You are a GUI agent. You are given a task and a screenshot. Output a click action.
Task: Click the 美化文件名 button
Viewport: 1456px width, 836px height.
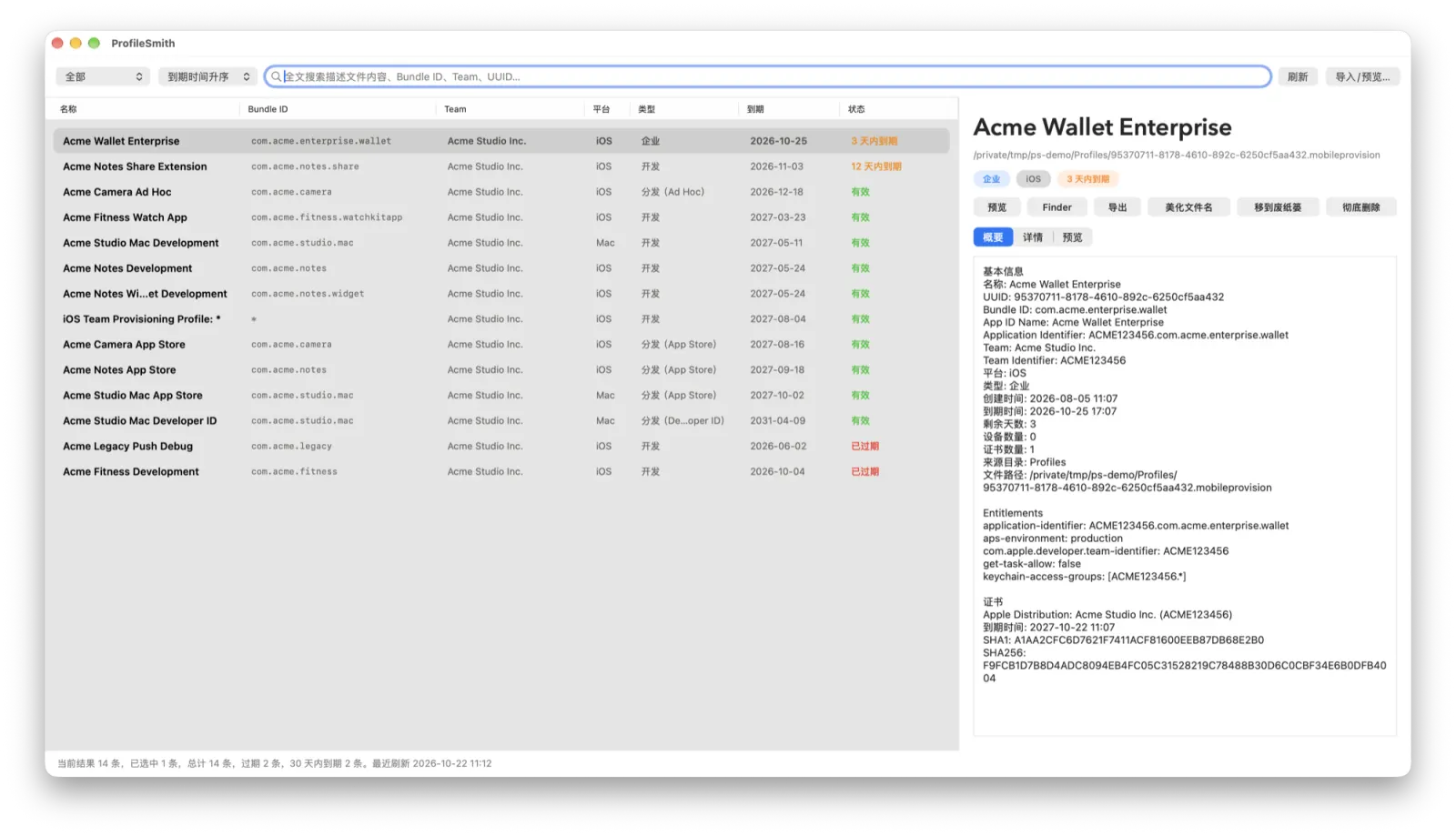(1188, 207)
